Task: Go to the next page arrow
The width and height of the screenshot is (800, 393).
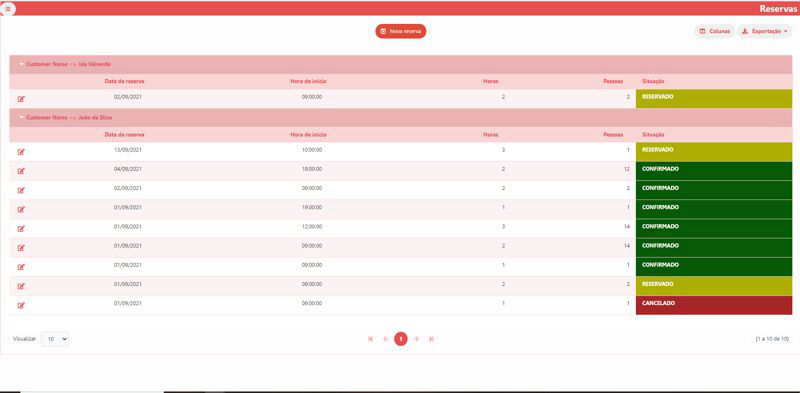Action: pos(416,339)
